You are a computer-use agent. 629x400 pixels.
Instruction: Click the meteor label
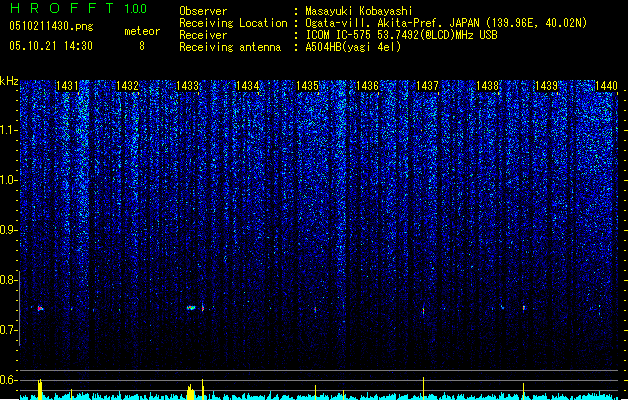142,31
